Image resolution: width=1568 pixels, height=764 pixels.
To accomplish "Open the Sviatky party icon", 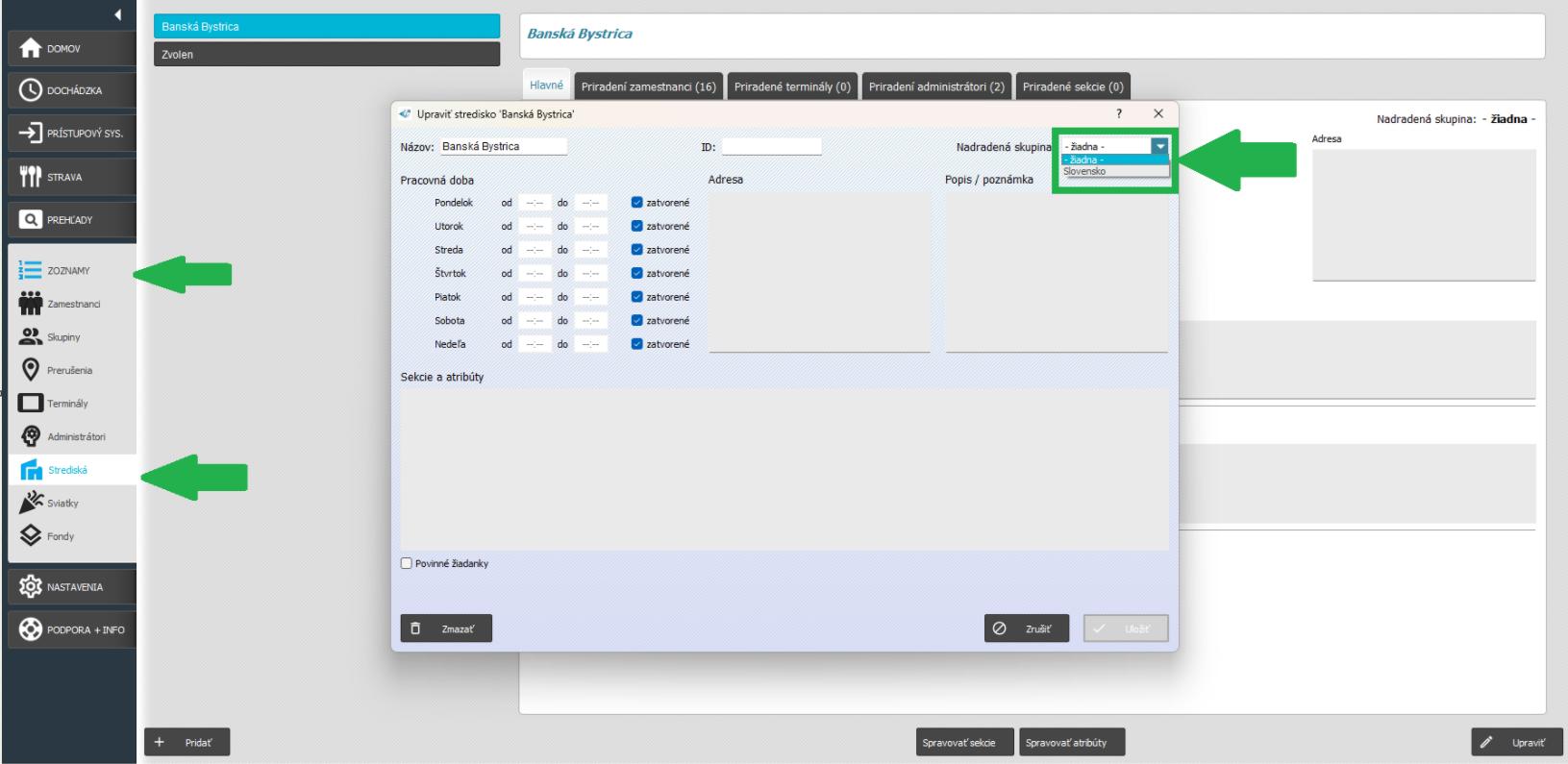I will click(31, 503).
